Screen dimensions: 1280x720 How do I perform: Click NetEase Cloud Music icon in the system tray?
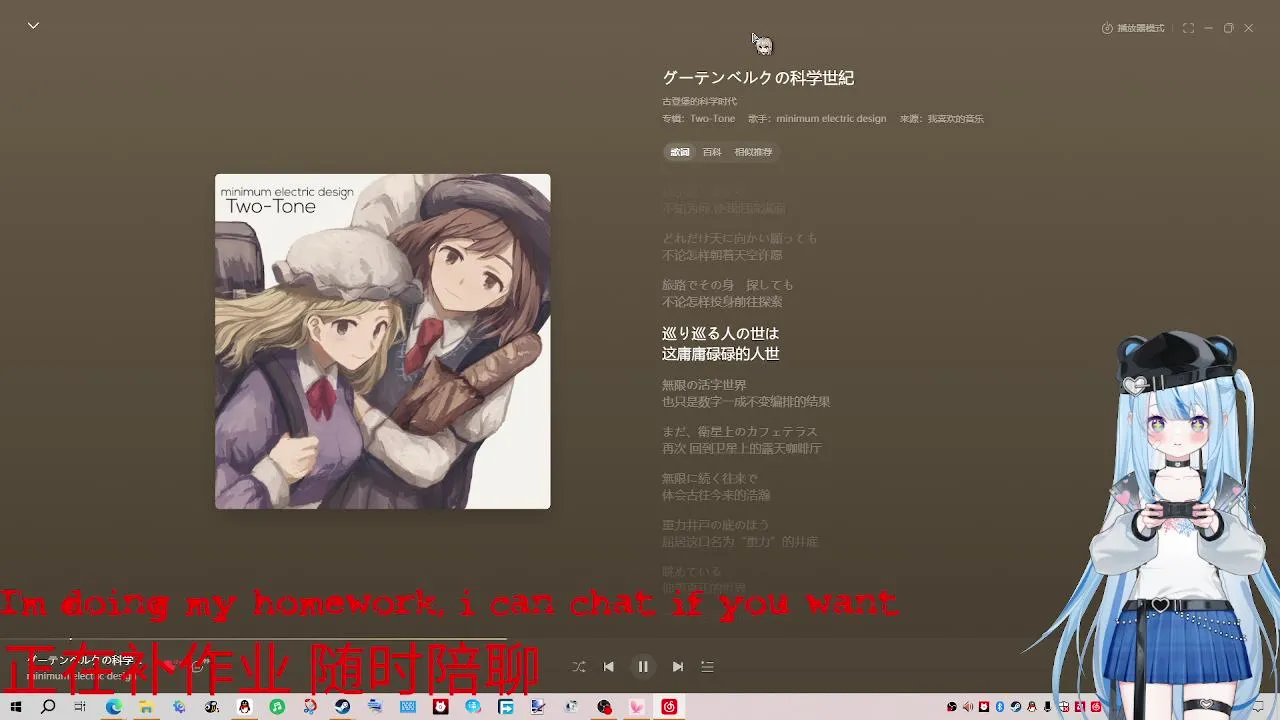tap(1096, 707)
